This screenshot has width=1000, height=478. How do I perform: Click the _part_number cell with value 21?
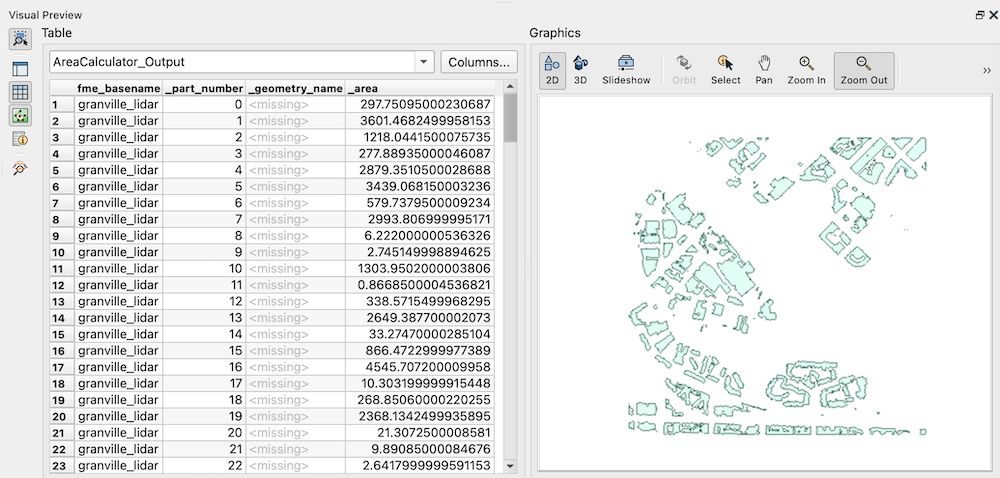(204, 449)
